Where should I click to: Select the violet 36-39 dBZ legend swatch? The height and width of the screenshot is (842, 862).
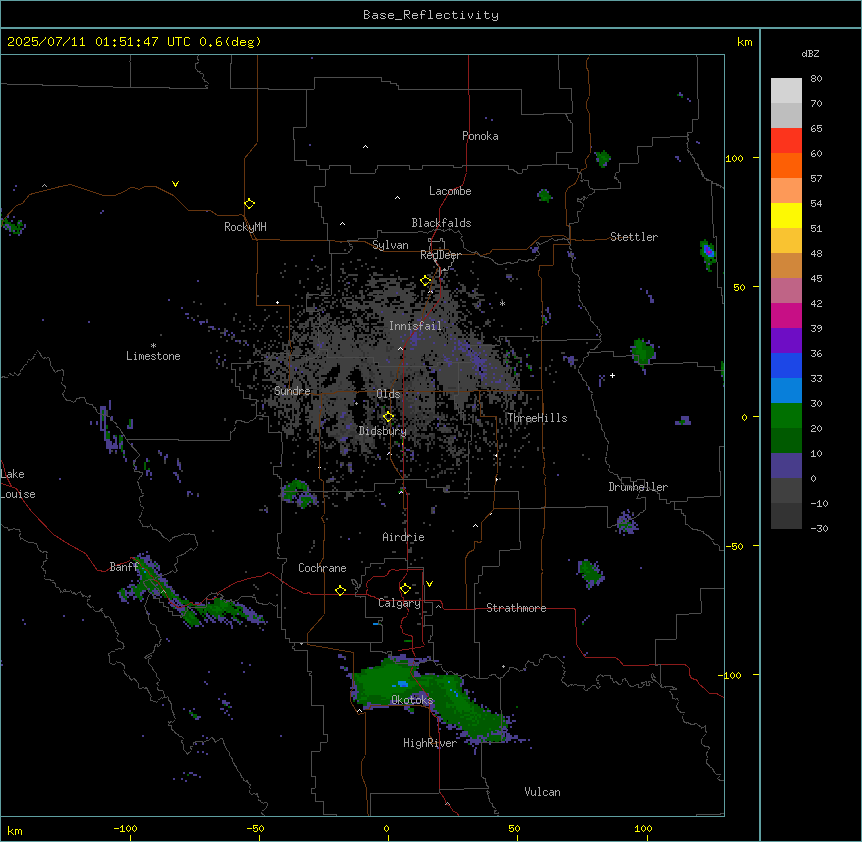point(786,341)
